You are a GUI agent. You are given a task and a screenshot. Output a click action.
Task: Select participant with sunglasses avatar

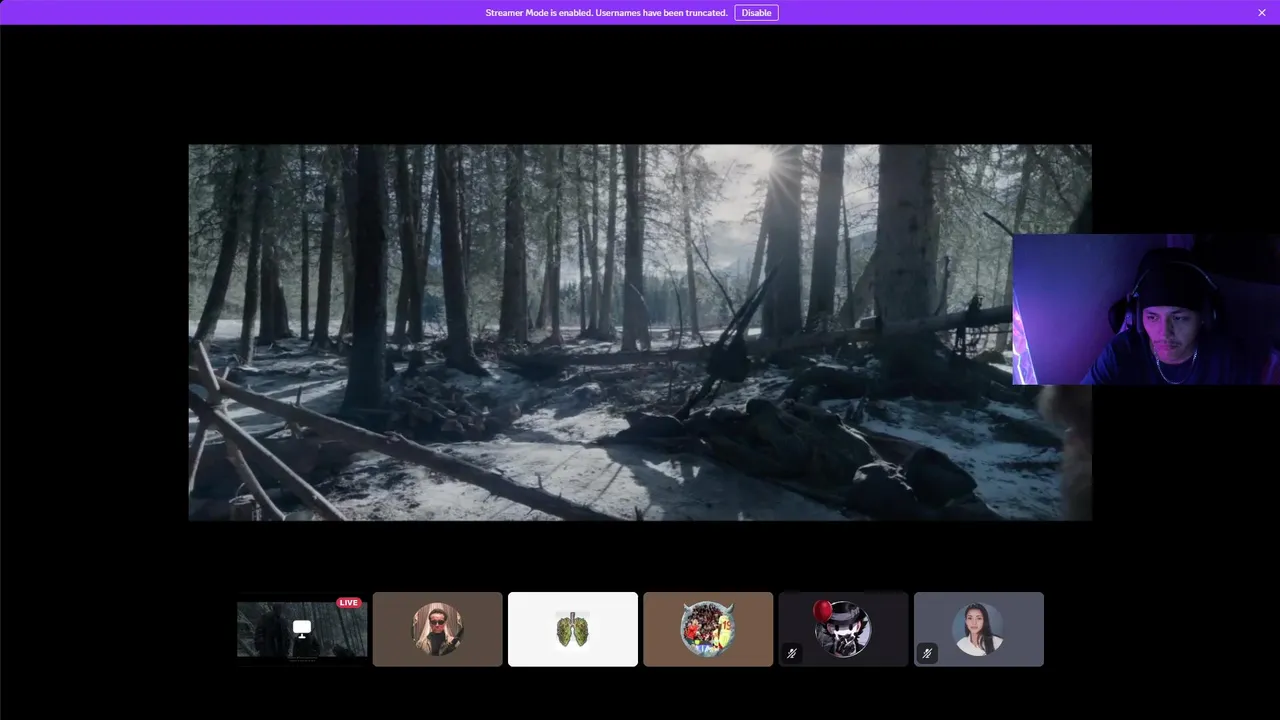(x=438, y=629)
